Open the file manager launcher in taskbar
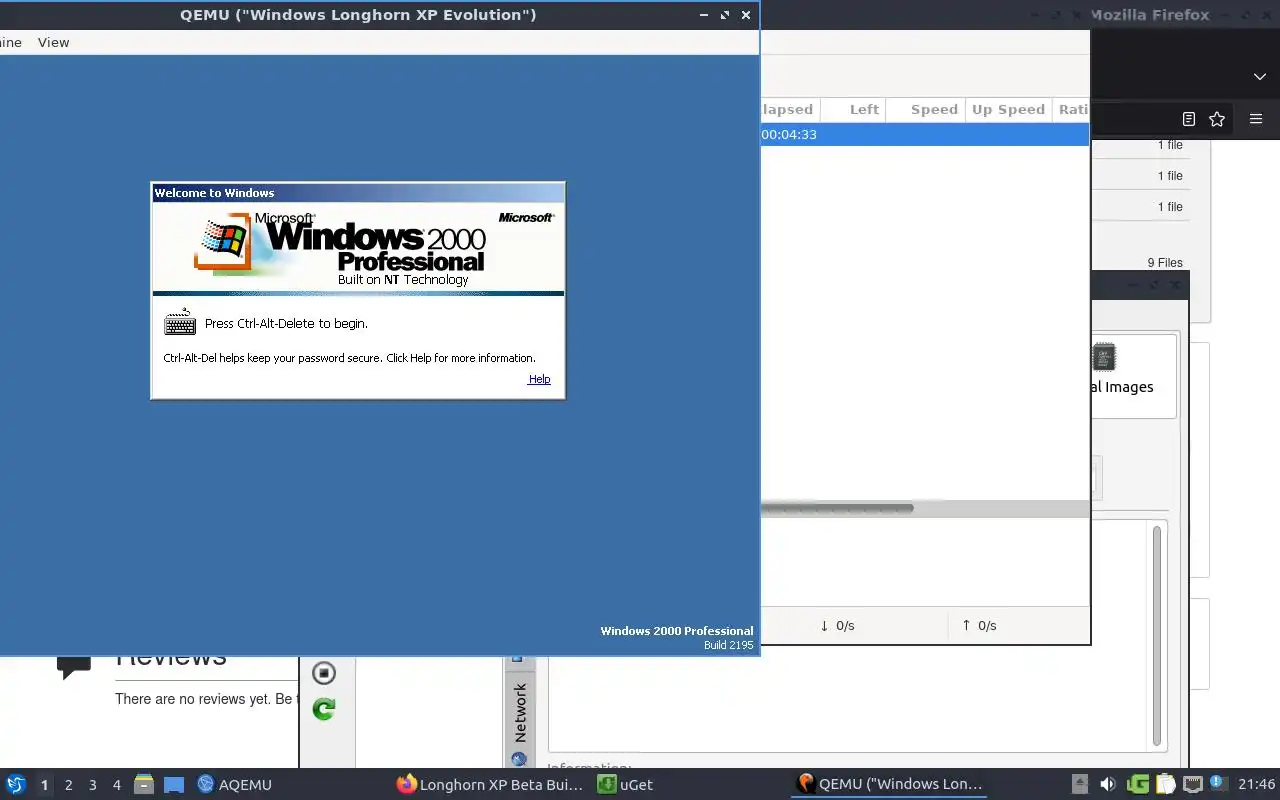The height and width of the screenshot is (800, 1280). coord(144,784)
